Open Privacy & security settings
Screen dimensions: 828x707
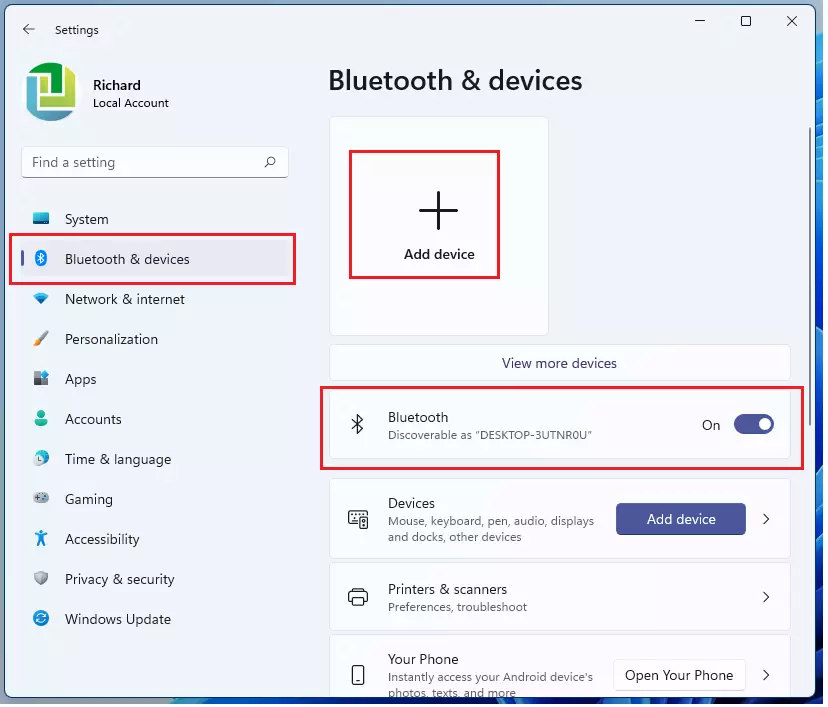[155, 580]
